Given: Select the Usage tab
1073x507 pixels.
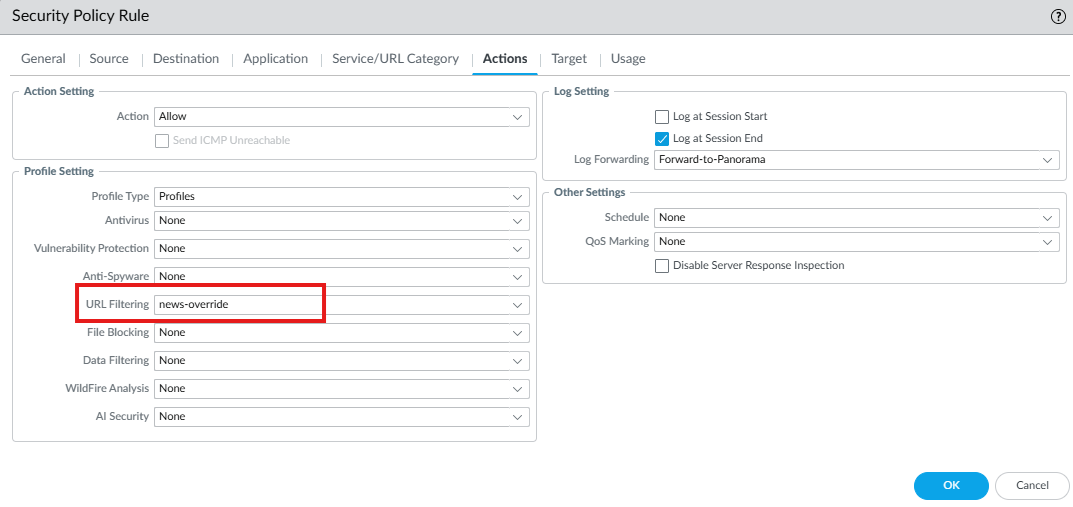Looking at the screenshot, I should (x=628, y=59).
